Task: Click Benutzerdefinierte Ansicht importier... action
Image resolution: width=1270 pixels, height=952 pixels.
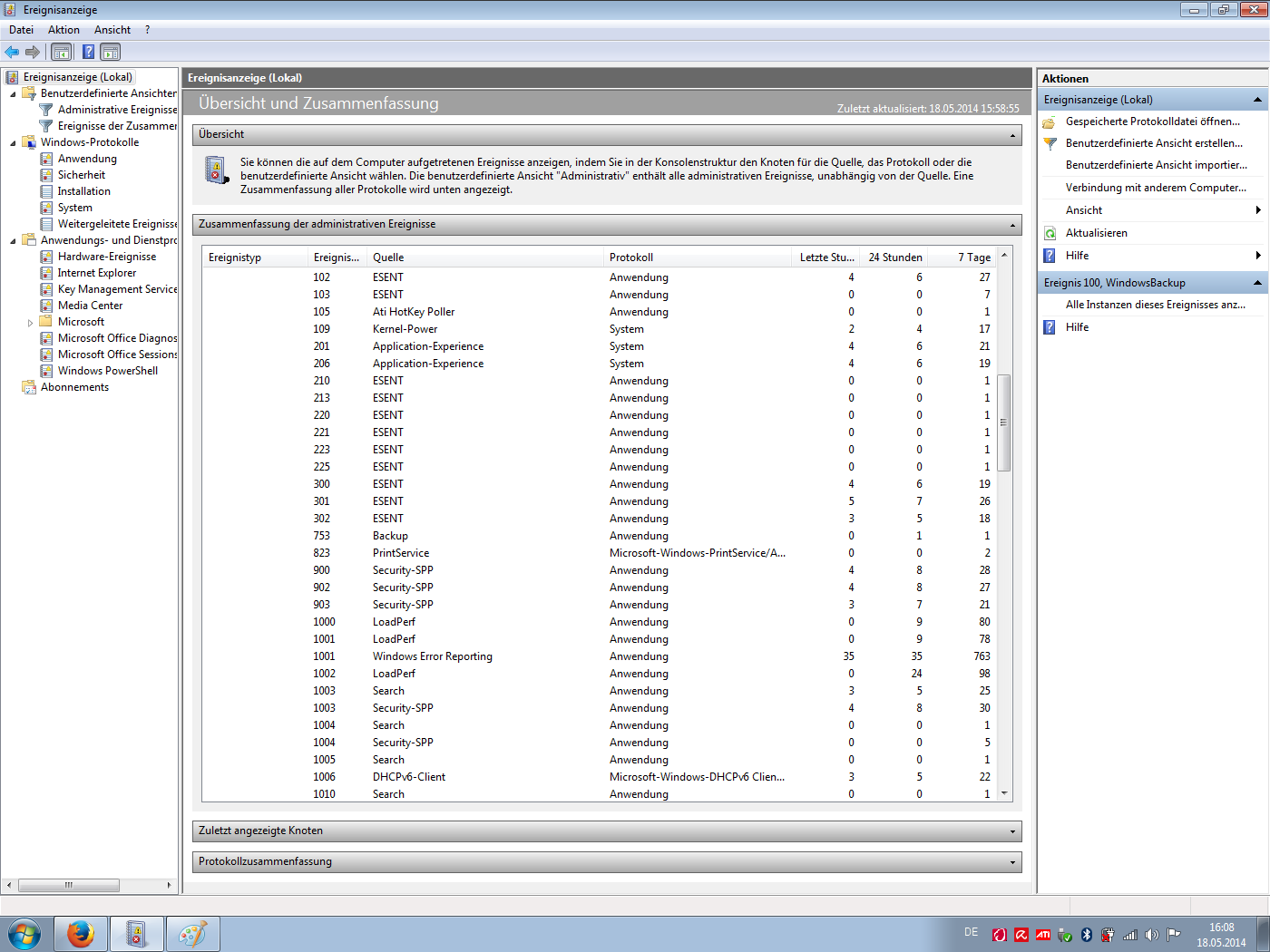Action: click(1157, 165)
